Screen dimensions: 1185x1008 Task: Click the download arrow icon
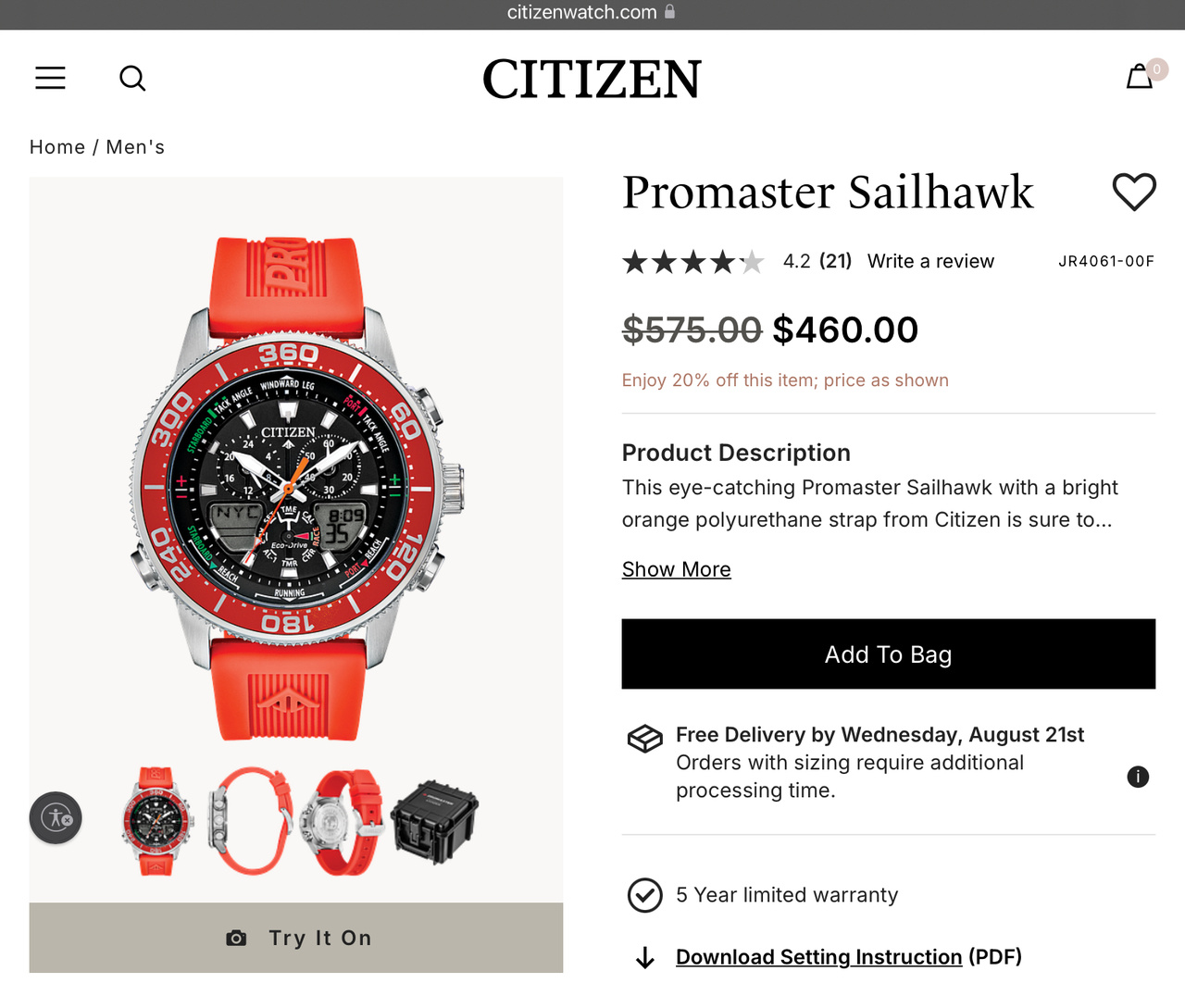coord(645,958)
